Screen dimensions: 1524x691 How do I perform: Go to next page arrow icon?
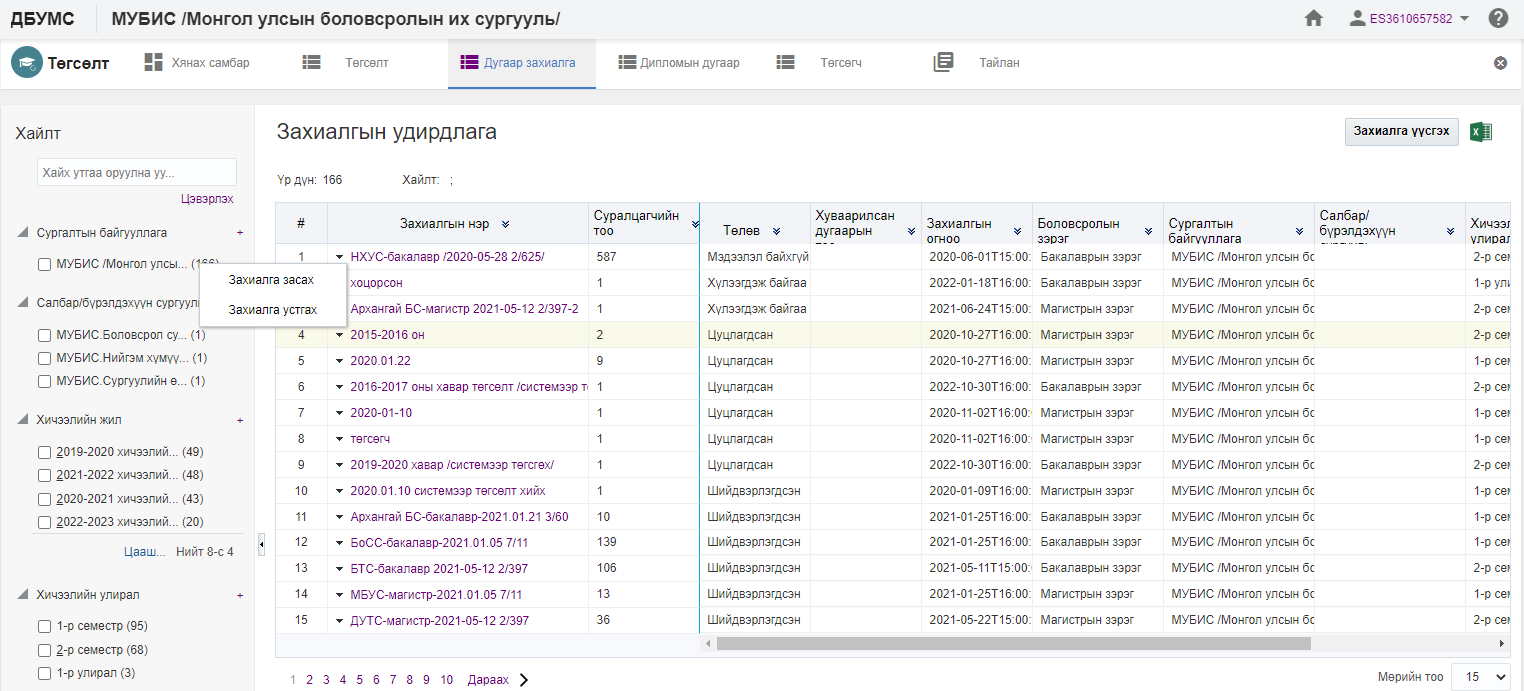click(x=523, y=680)
